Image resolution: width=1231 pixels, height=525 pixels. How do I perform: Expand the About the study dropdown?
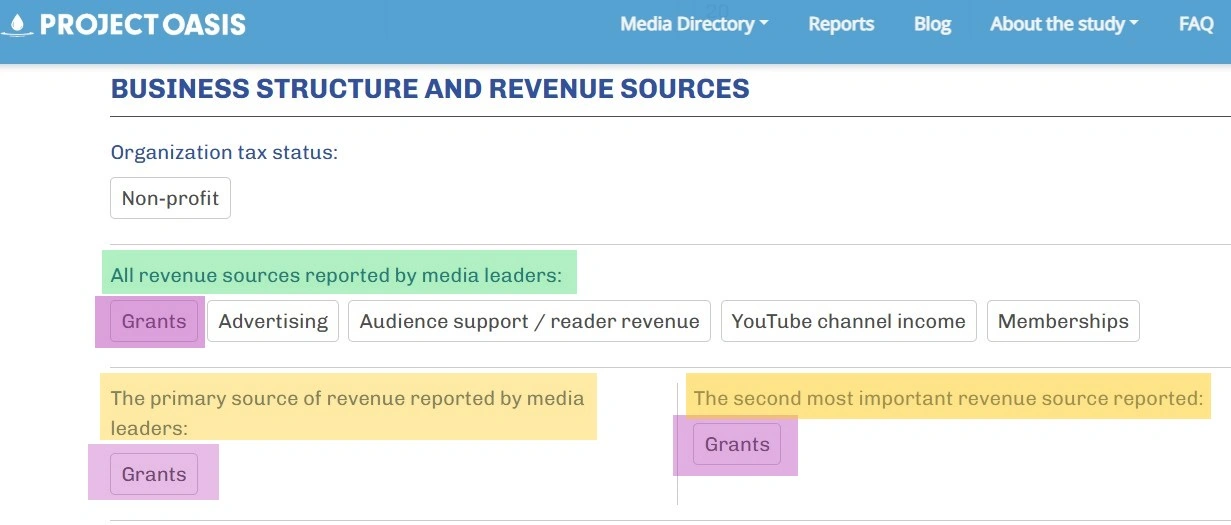[1064, 24]
